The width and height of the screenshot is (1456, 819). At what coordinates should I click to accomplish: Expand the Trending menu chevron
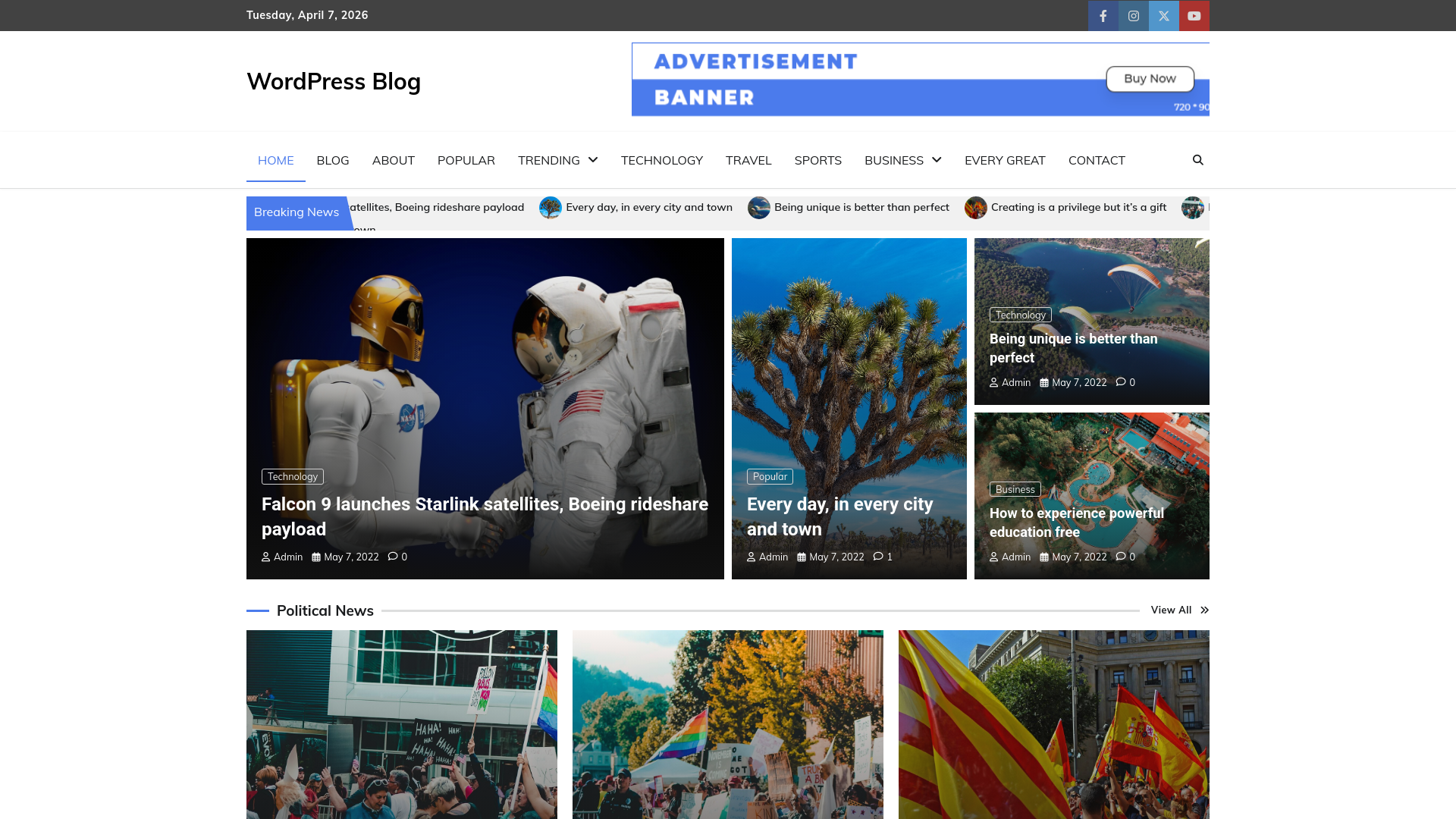coord(593,160)
